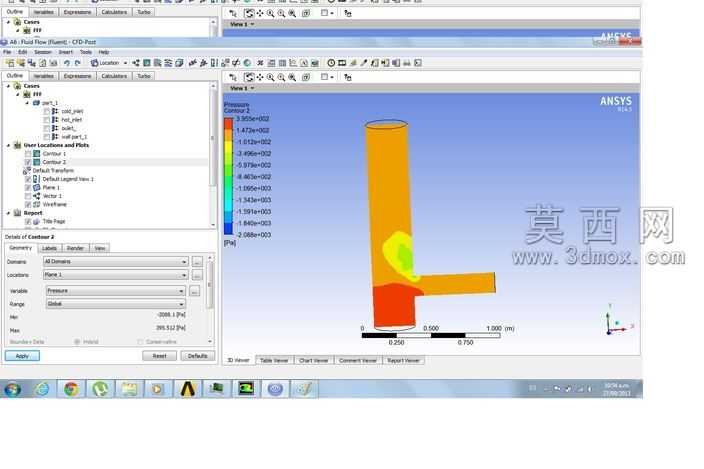
Task: Click Fit View icon in viewer toolbar
Action: click(x=292, y=77)
